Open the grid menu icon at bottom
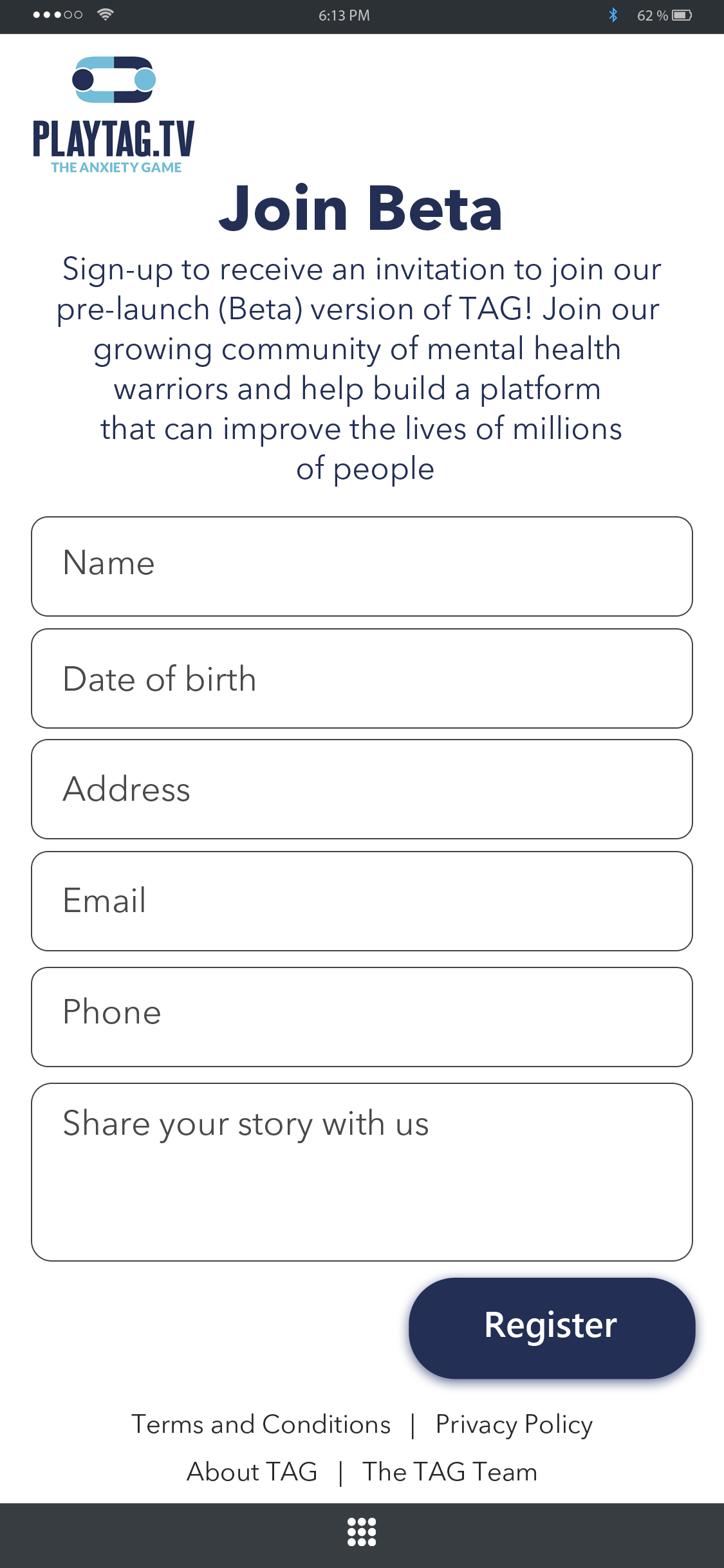 [x=362, y=1532]
